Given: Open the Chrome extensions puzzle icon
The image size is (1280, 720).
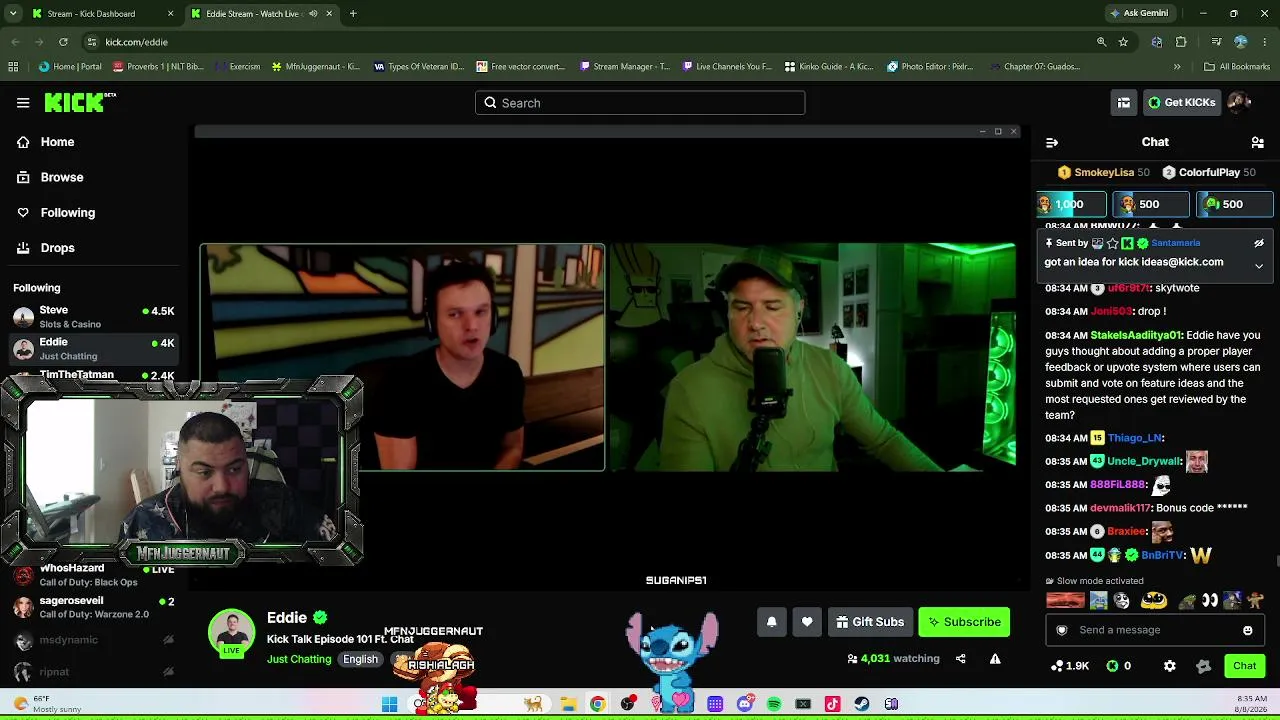Looking at the screenshot, I should click(x=1181, y=42).
